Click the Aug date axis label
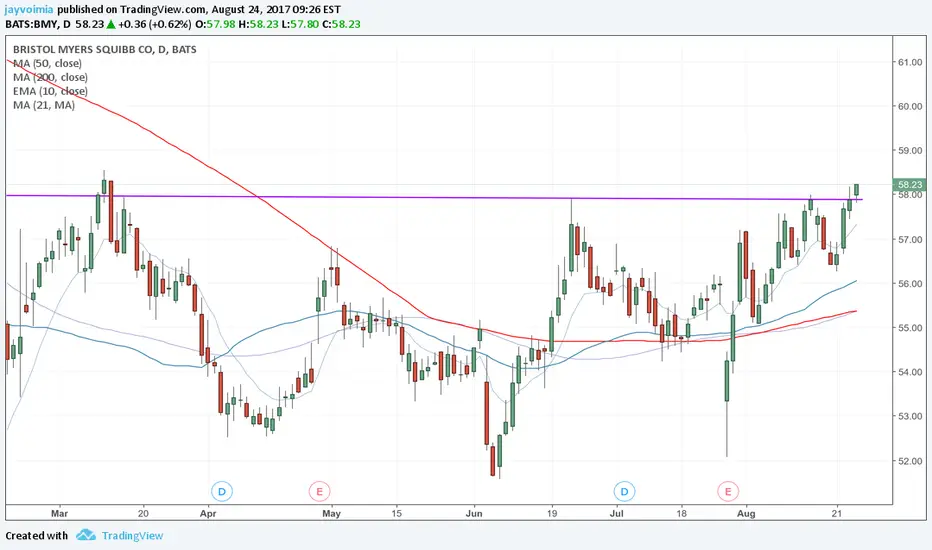Screen dimensions: 932x550 (746, 513)
